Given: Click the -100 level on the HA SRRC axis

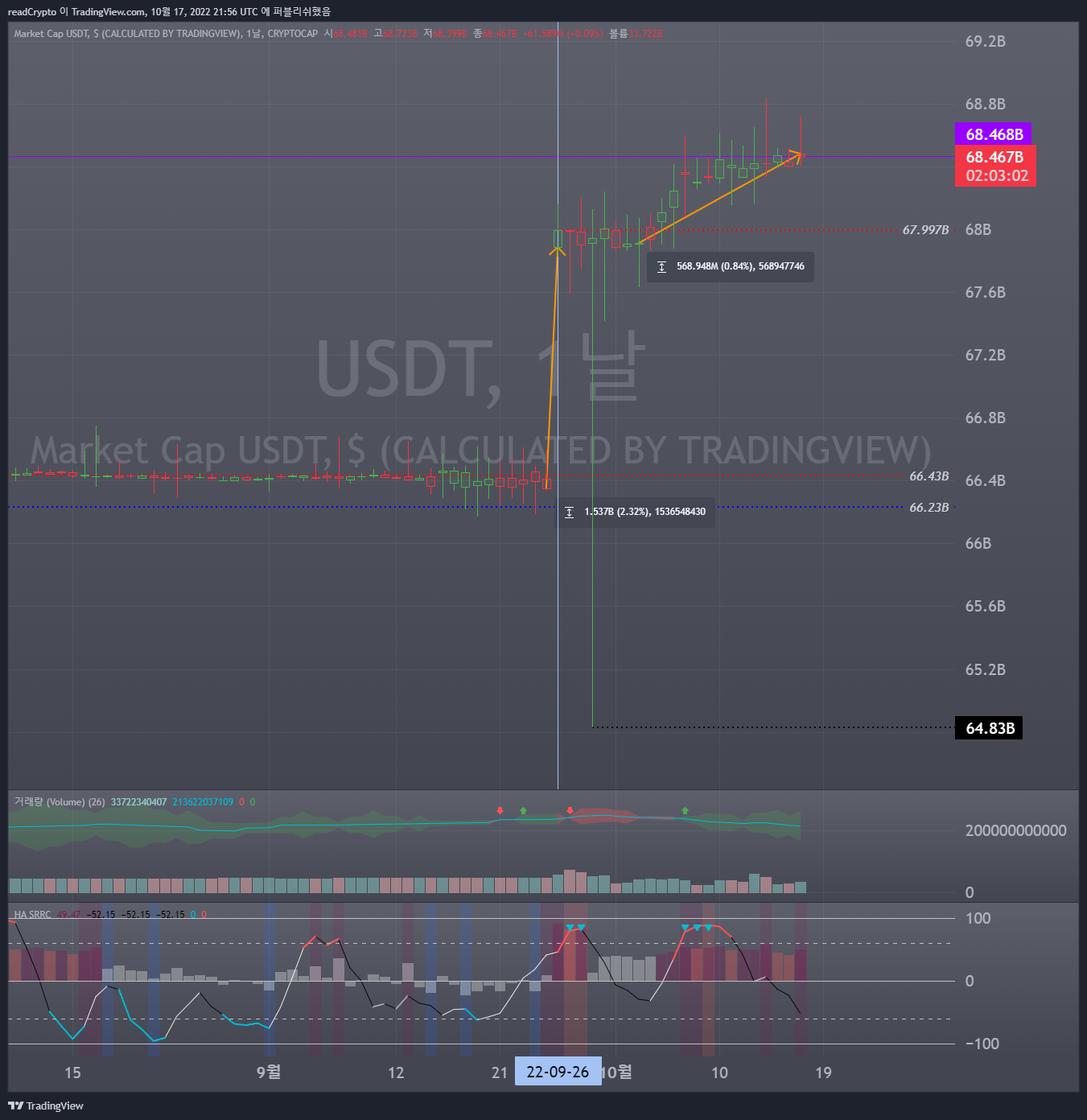Looking at the screenshot, I should coord(982,1044).
